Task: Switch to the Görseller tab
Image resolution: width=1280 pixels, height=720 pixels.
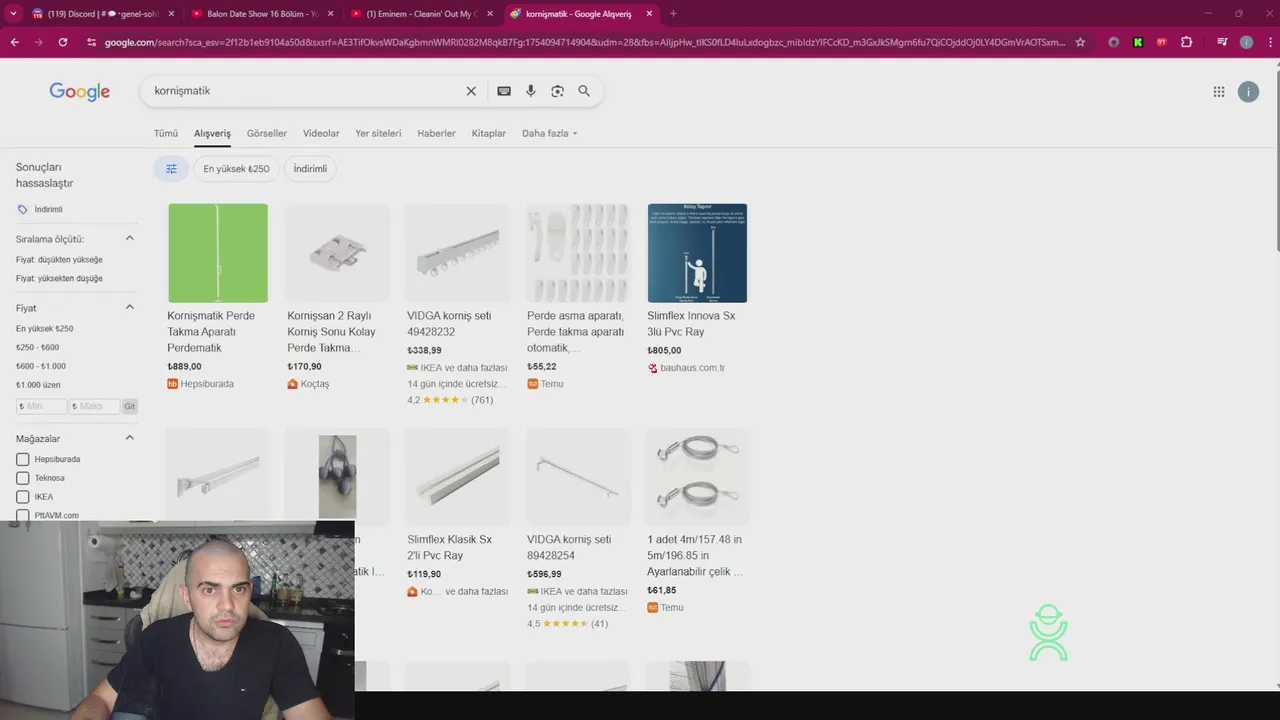Action: point(267,133)
